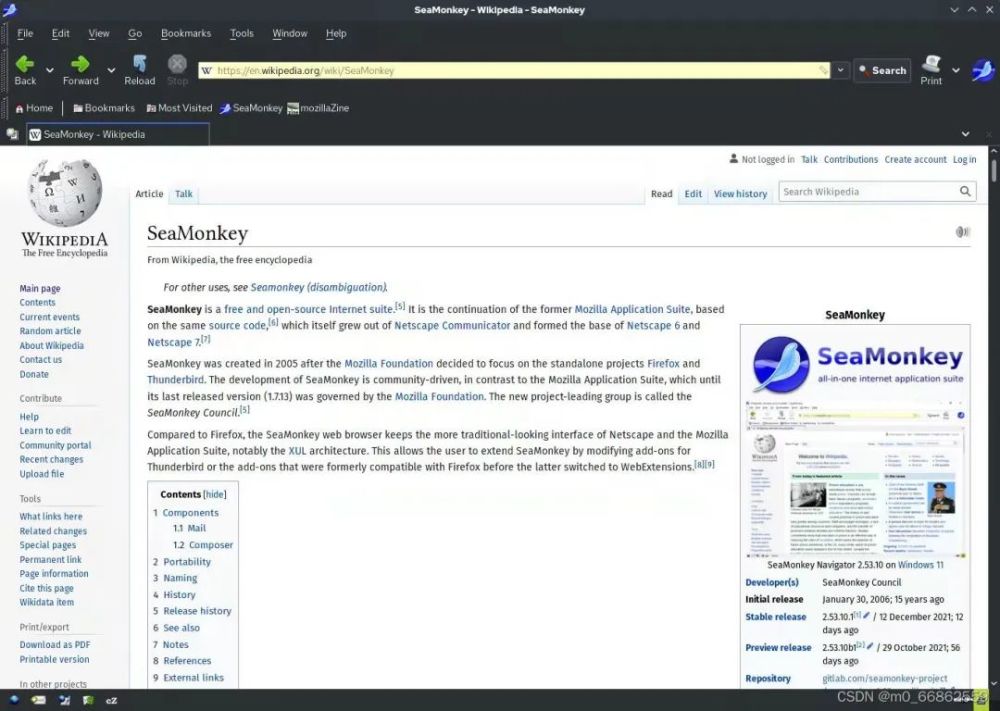Click the SeaMonkey throbber logo in toolbar
The image size is (1000, 711).
[x=983, y=70]
